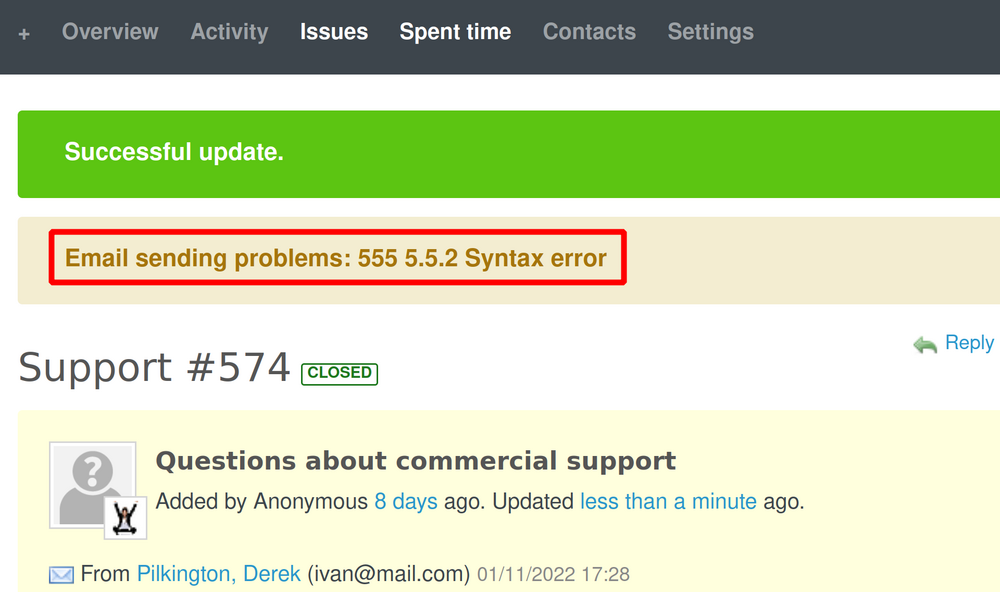
Task: Click the "less than a minute" ago link
Action: coord(668,501)
